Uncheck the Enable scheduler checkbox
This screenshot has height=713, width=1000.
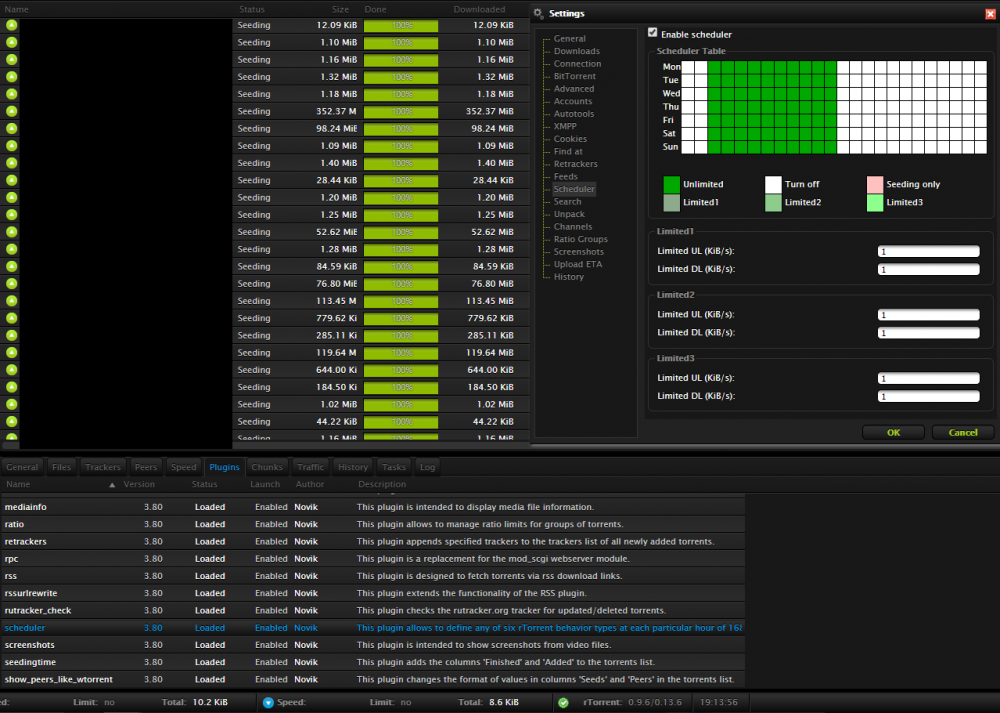click(x=652, y=33)
